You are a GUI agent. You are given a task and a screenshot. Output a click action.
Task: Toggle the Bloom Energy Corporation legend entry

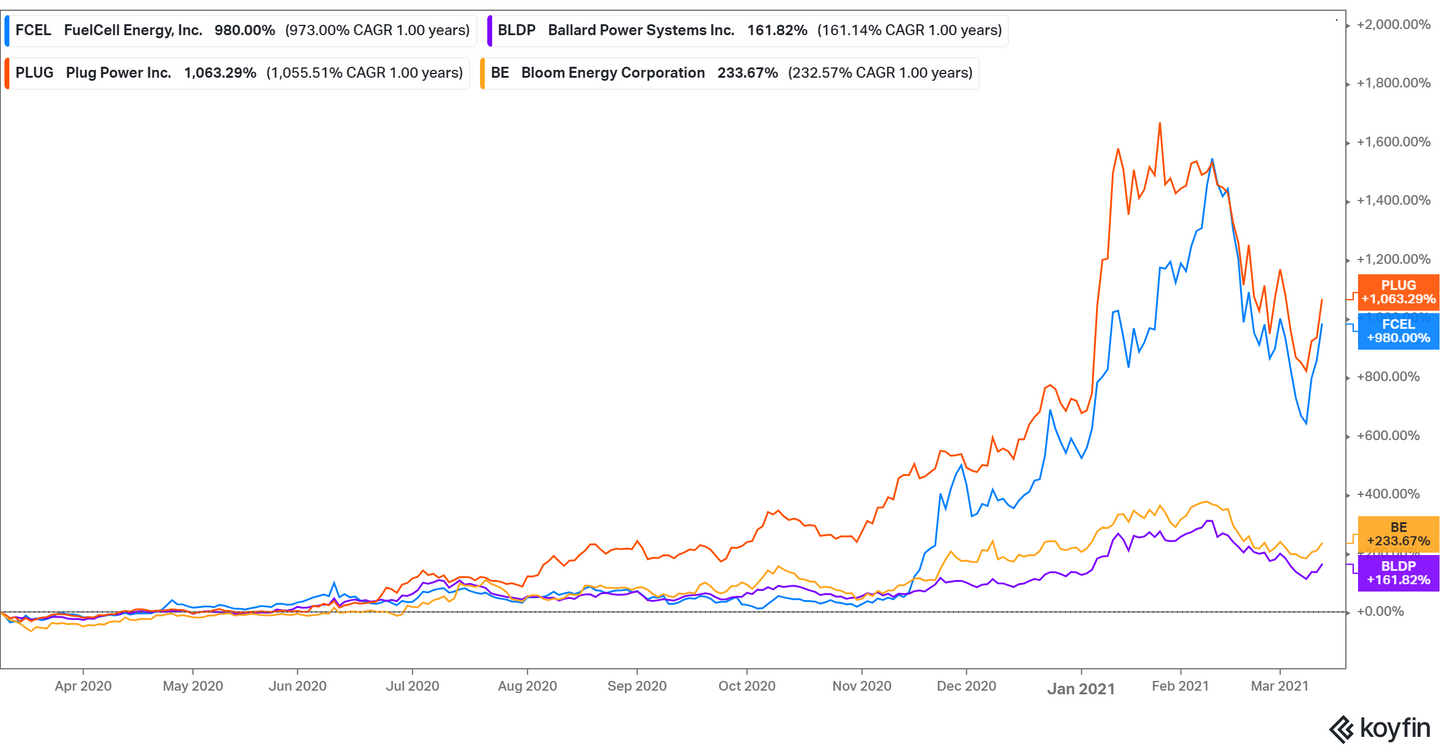[x=611, y=72]
